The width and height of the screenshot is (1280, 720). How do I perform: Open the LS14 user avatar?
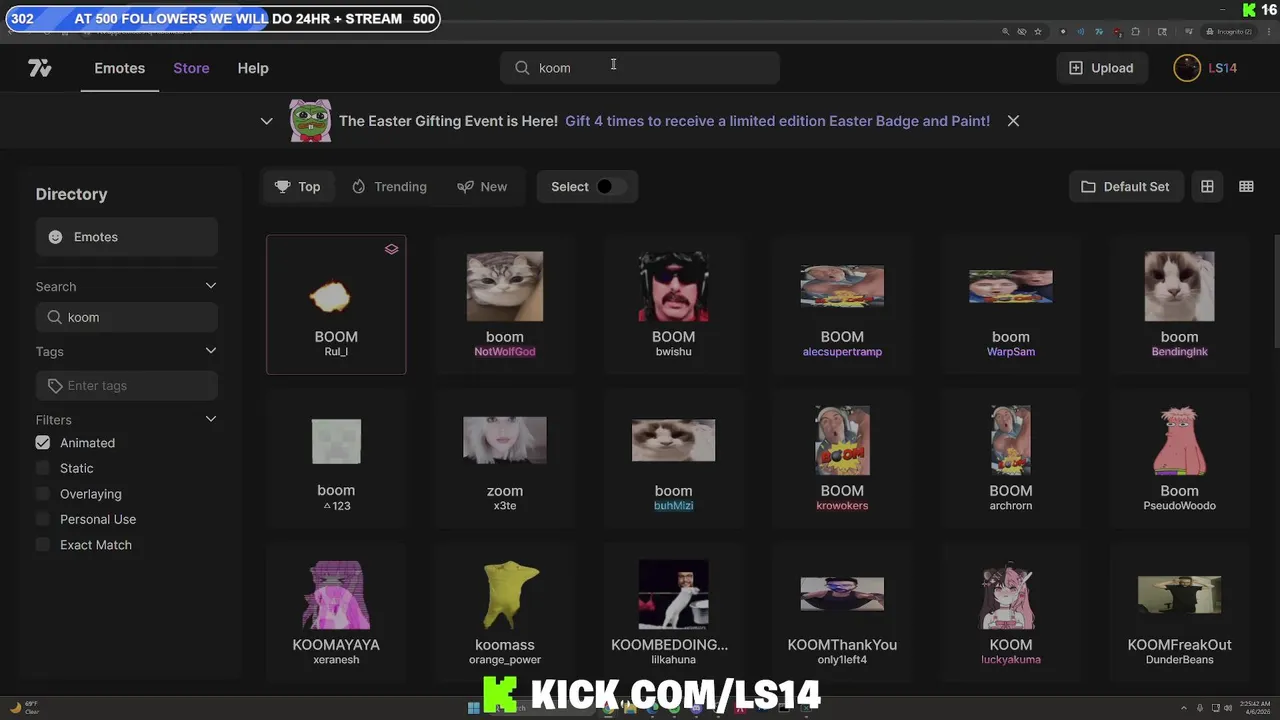[1187, 68]
